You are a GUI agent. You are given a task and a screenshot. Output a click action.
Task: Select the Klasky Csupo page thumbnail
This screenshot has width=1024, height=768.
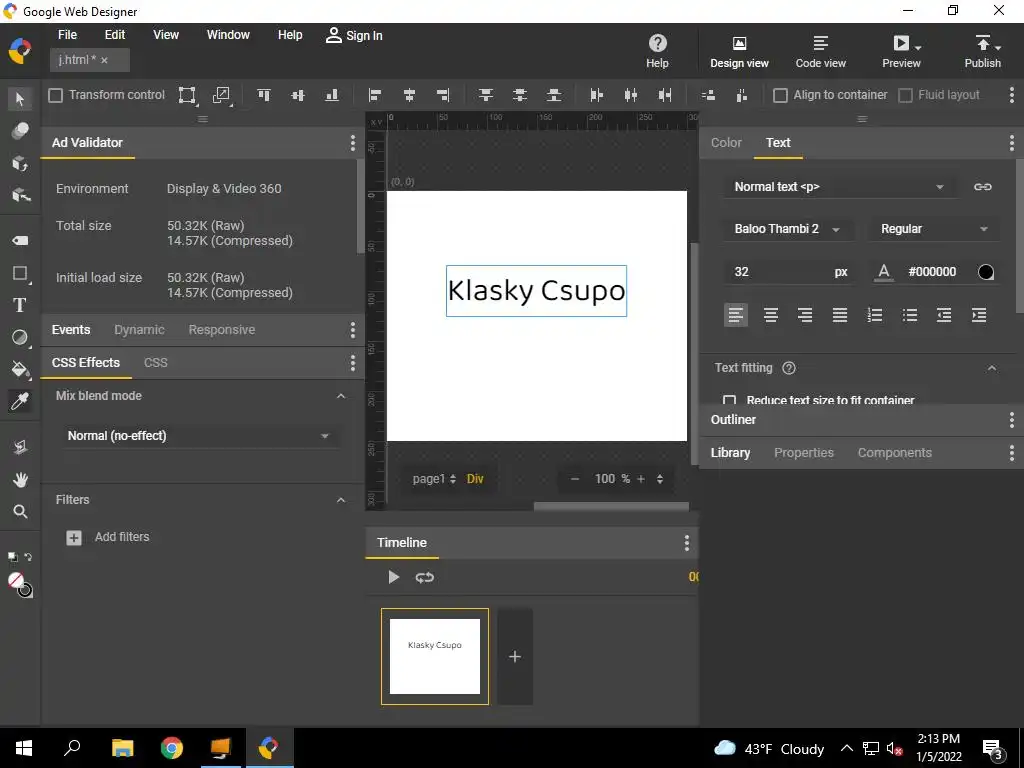pos(435,656)
